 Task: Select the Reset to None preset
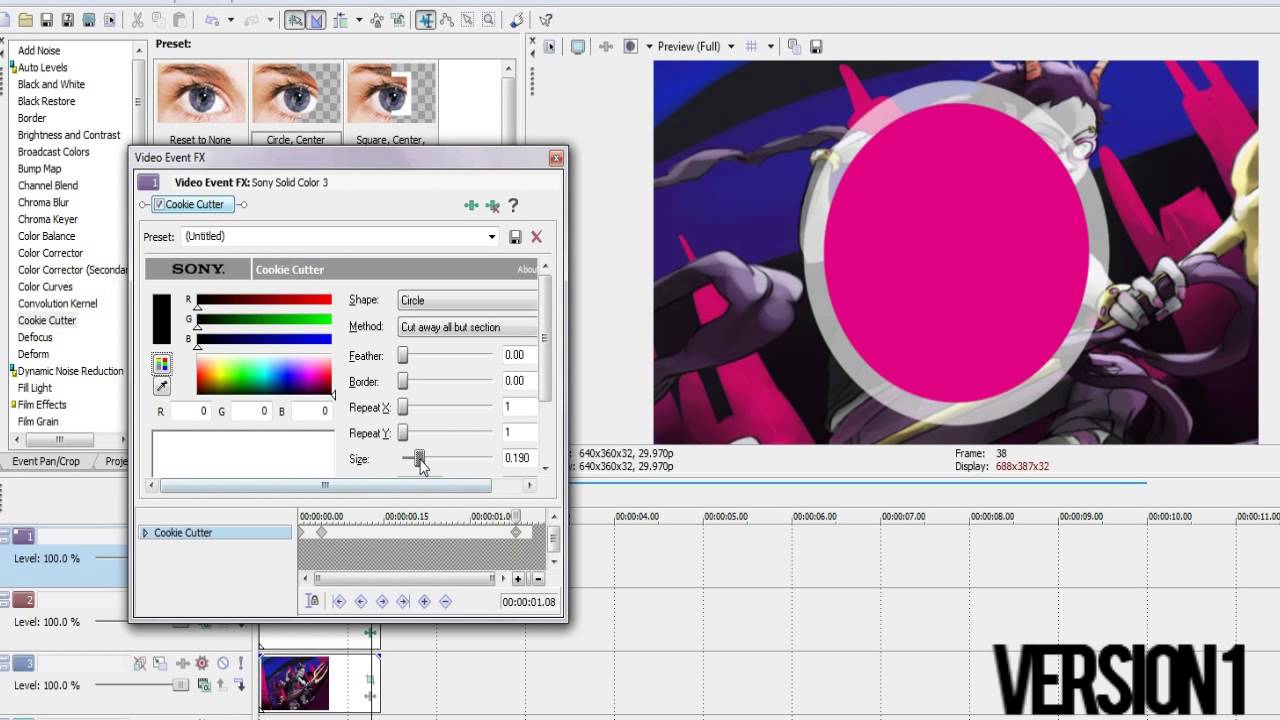[200, 104]
